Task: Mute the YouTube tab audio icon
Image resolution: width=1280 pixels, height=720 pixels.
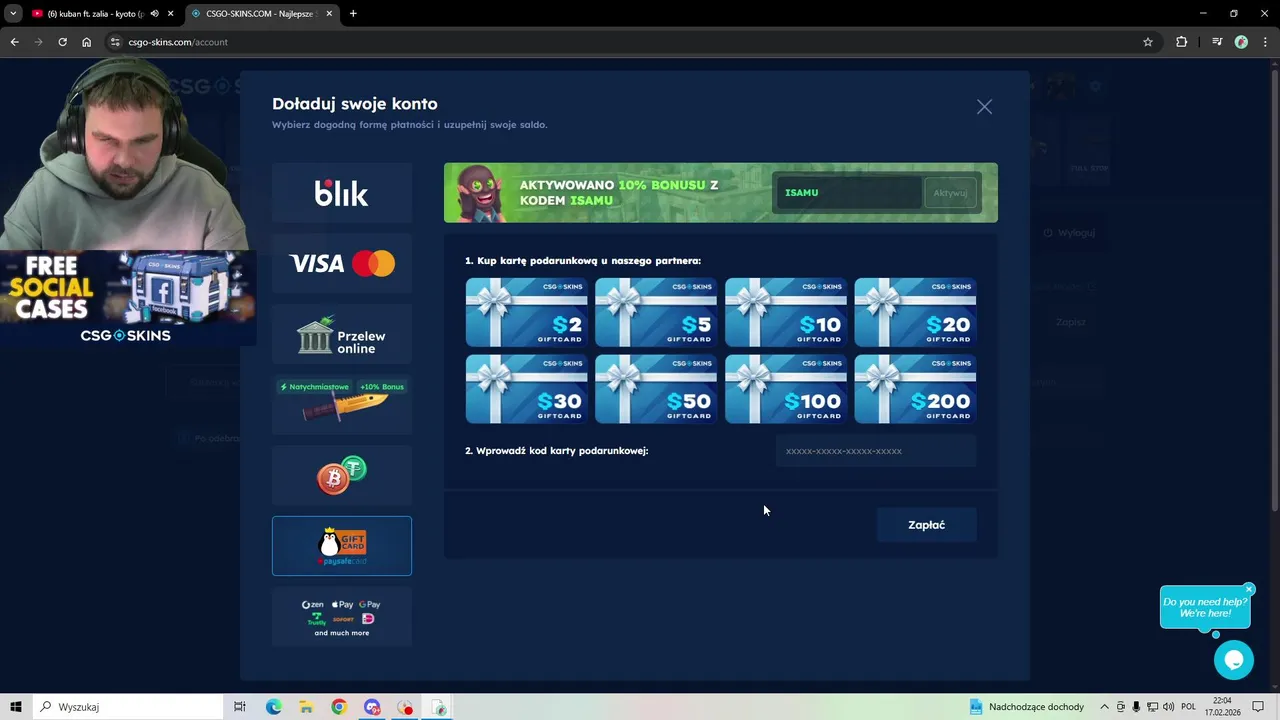Action: (x=154, y=14)
